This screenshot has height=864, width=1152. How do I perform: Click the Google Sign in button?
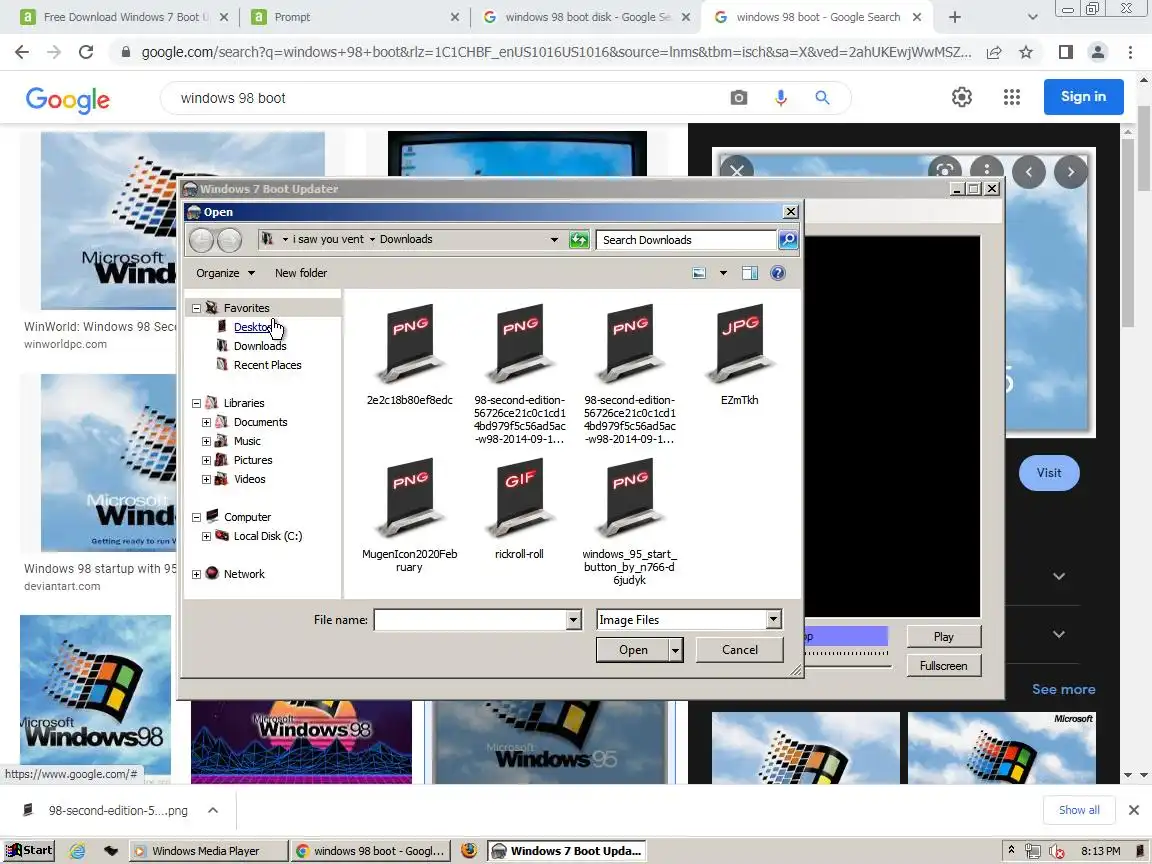(x=1083, y=97)
